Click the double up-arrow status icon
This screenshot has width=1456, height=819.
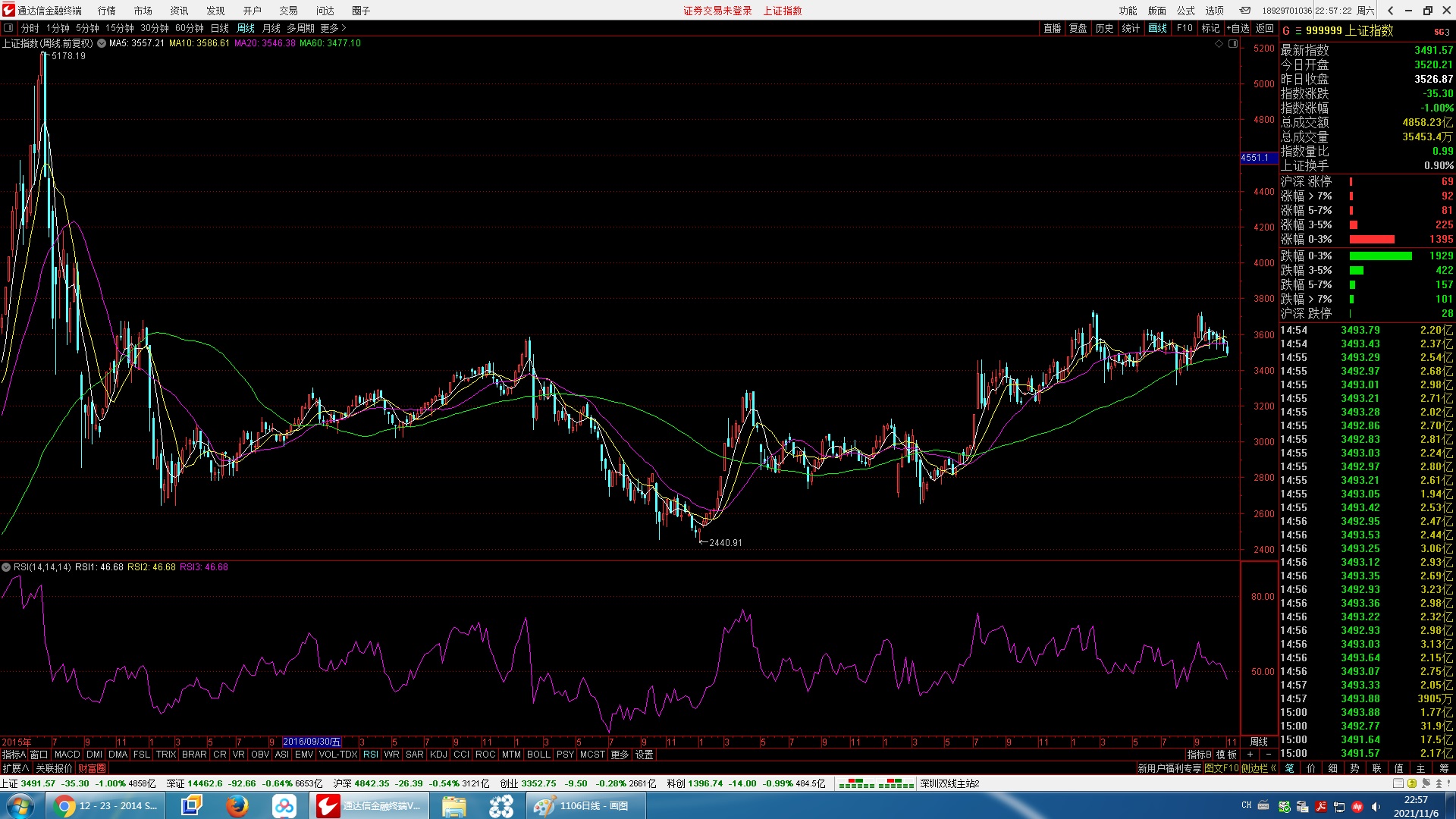[x=1438, y=783]
